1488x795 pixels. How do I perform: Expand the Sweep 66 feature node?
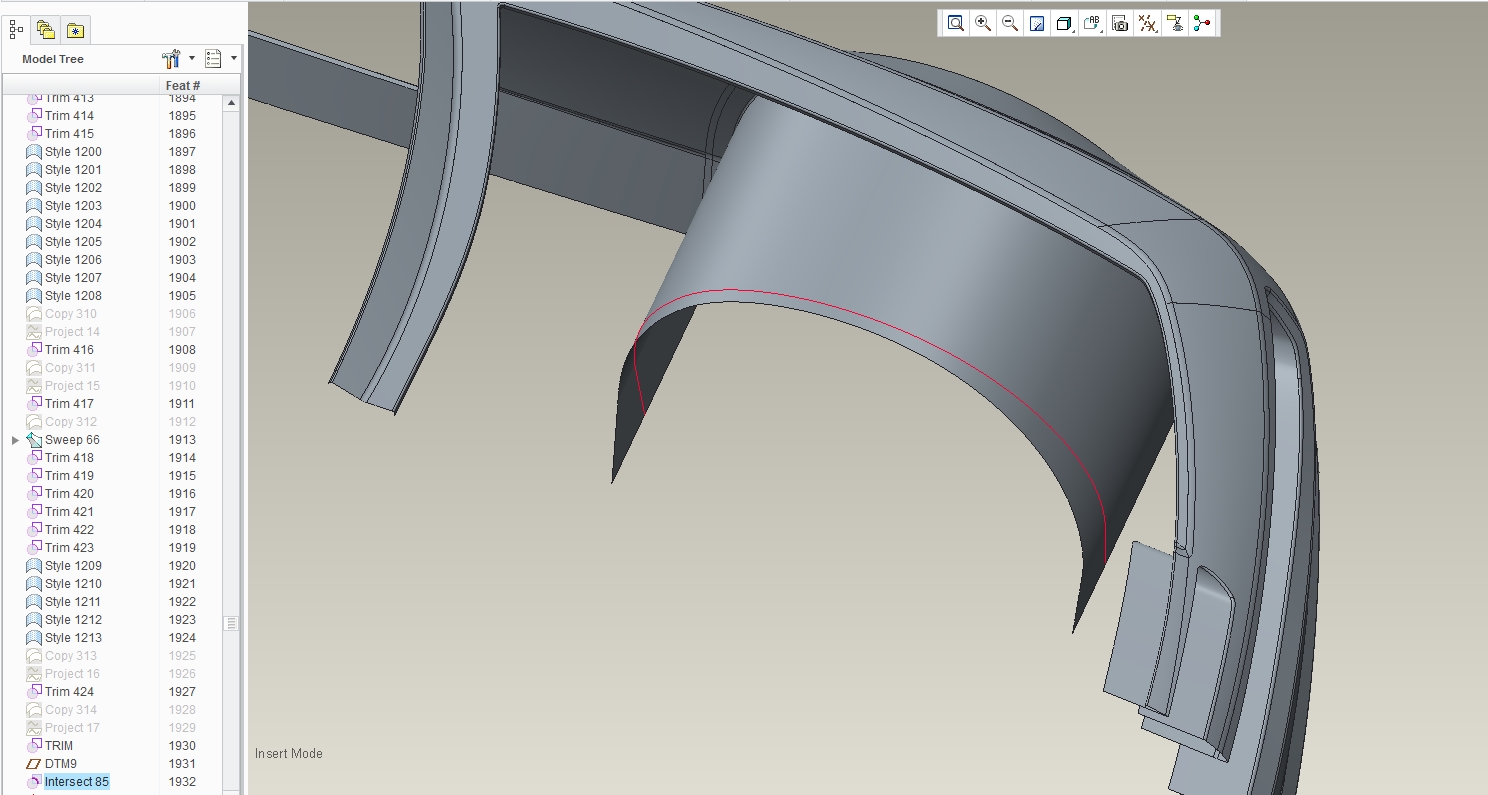[x=15, y=440]
